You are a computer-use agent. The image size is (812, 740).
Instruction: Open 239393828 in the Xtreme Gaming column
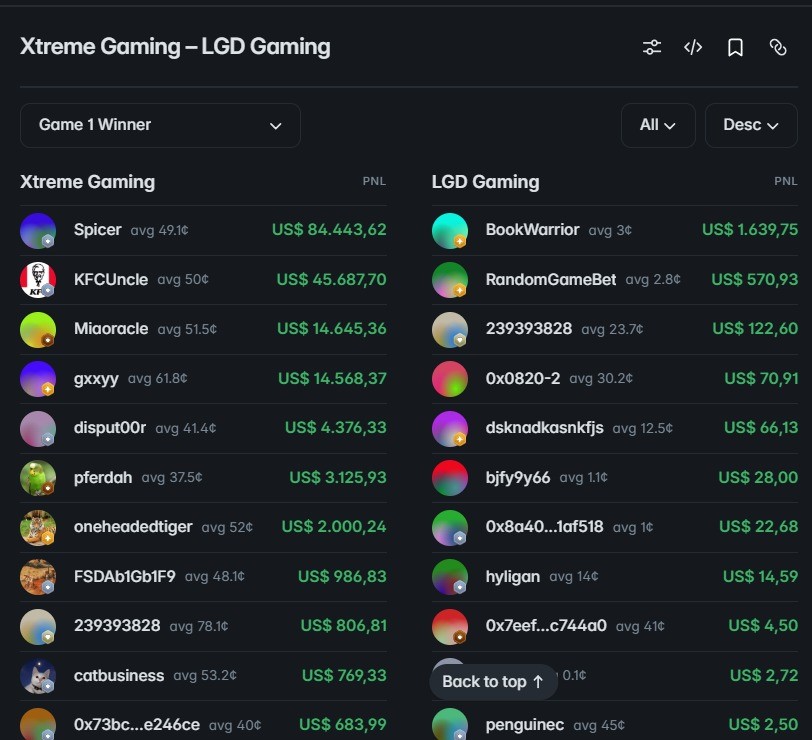point(117,626)
